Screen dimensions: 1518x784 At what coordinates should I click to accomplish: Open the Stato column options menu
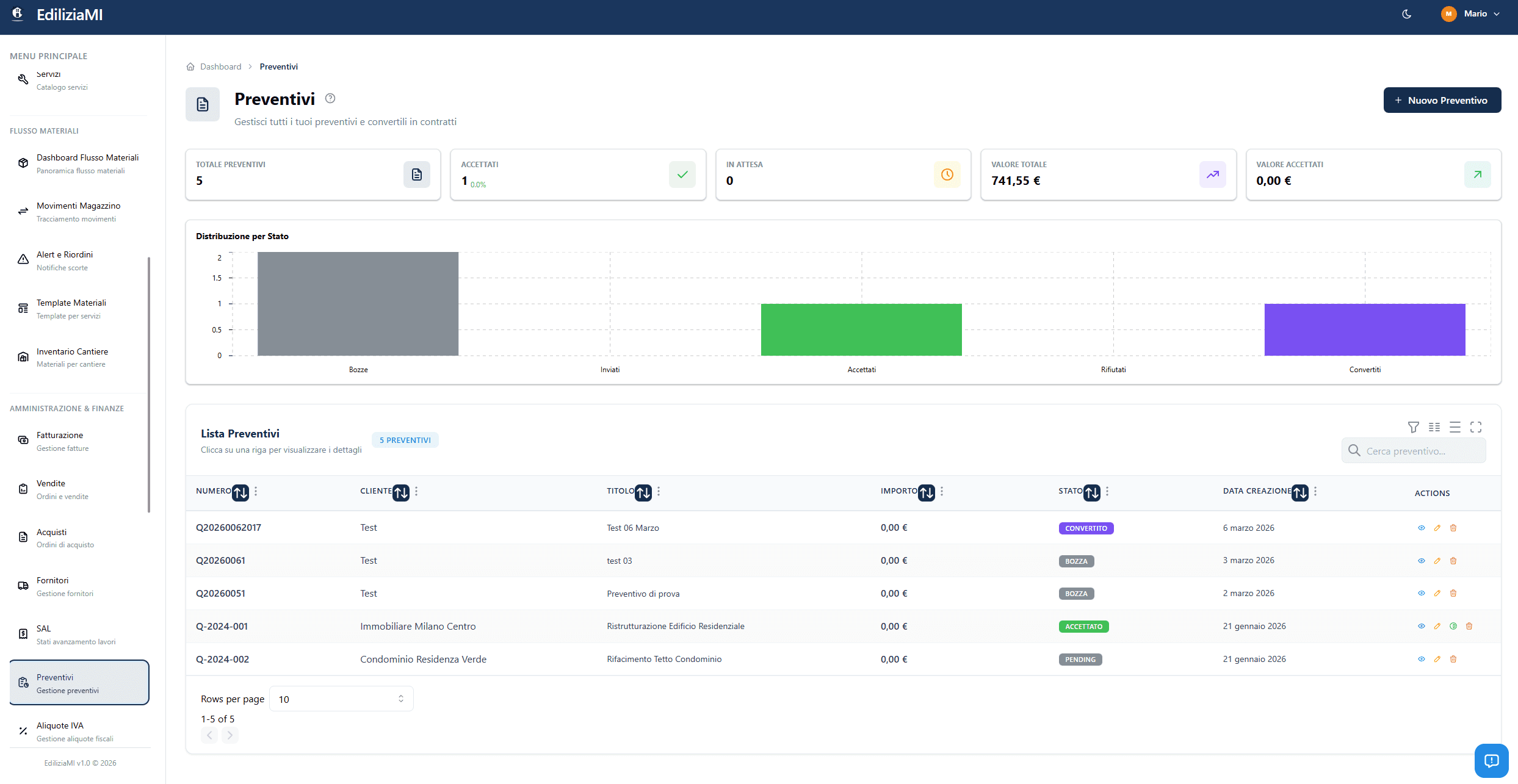tap(1107, 491)
